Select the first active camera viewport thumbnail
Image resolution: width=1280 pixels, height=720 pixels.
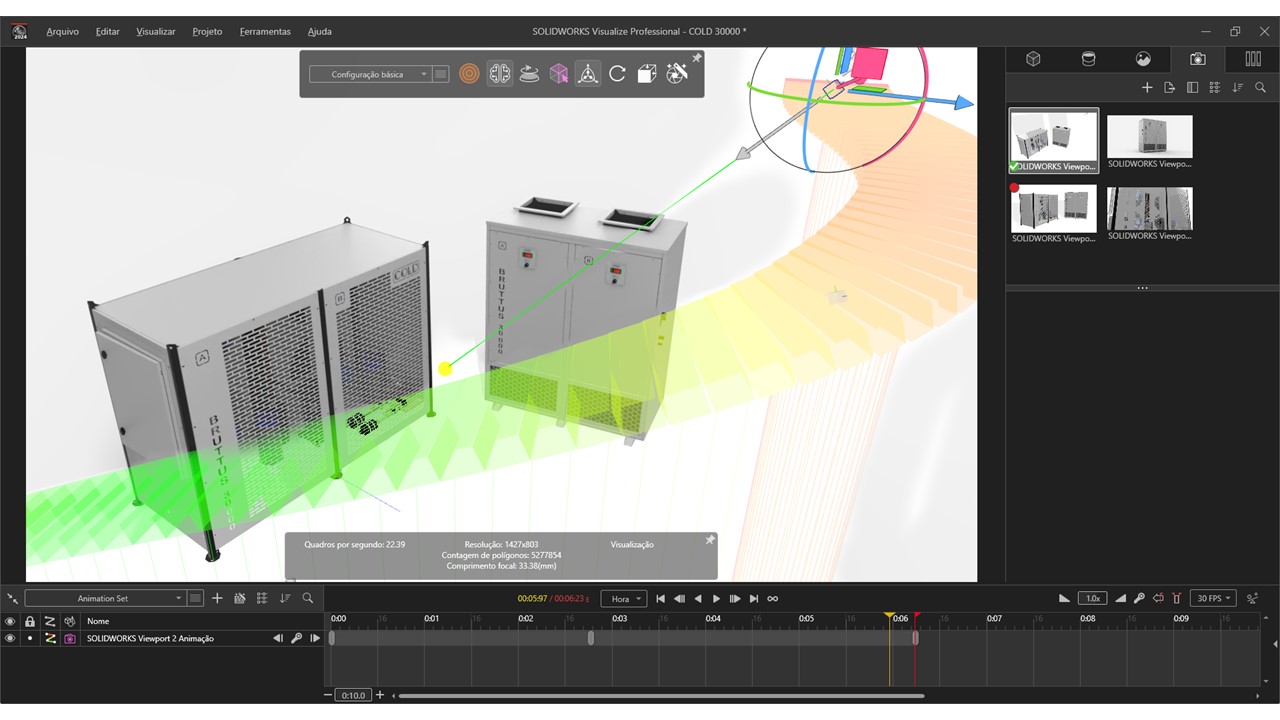point(1054,140)
